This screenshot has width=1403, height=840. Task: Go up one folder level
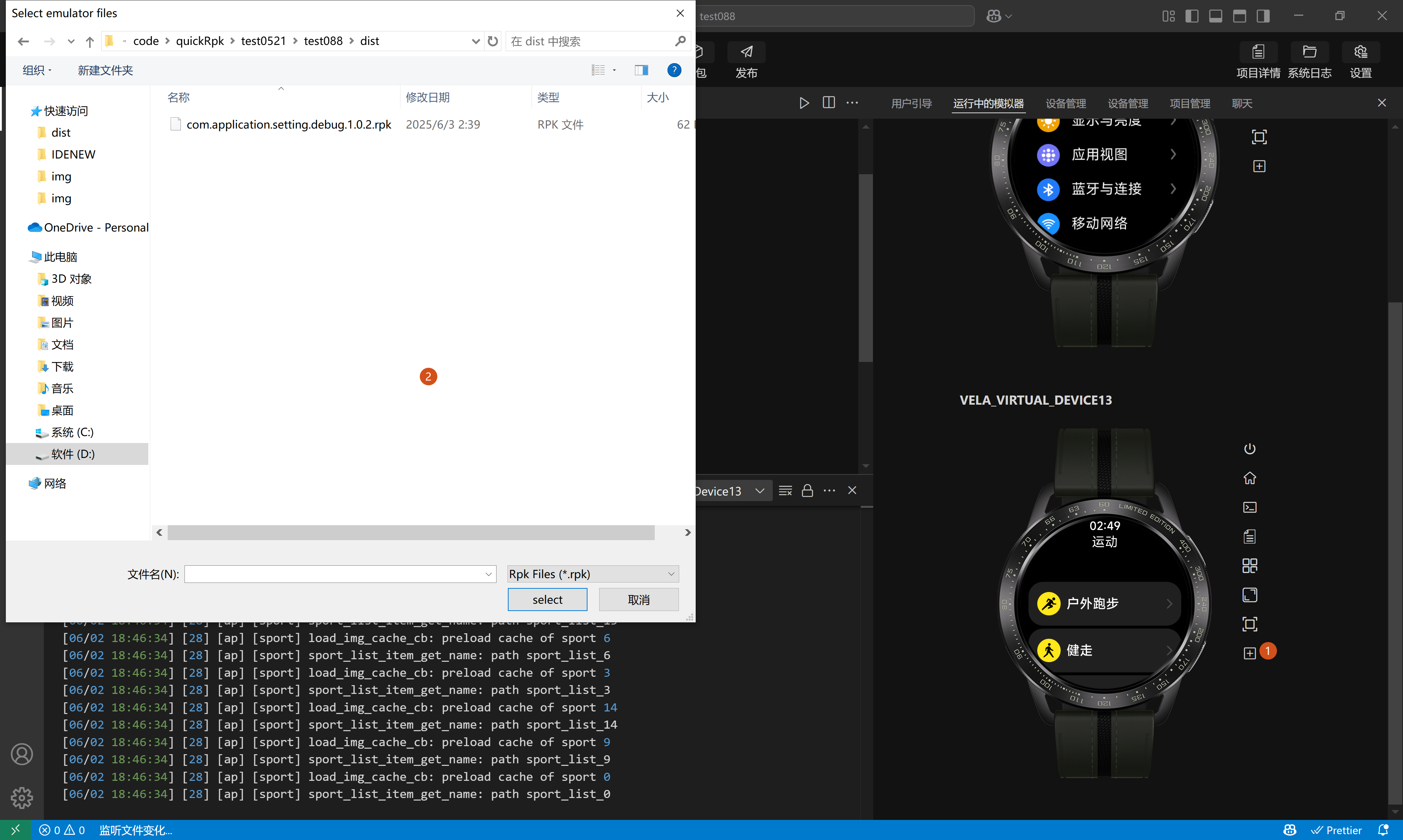[x=90, y=41]
